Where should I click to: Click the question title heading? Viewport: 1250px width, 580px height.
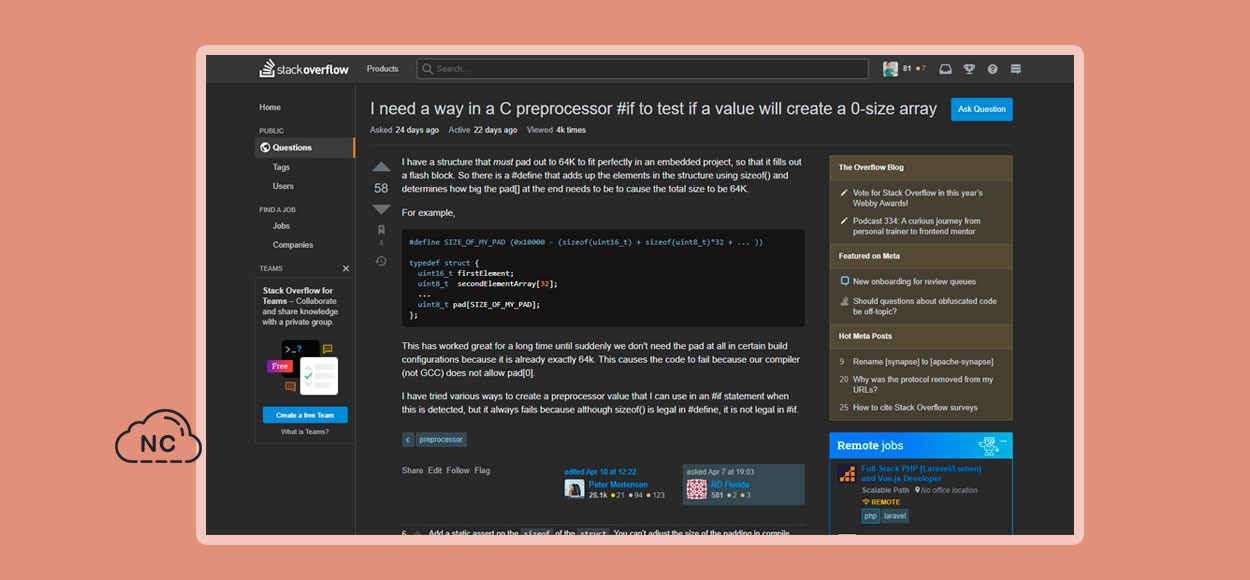point(654,109)
